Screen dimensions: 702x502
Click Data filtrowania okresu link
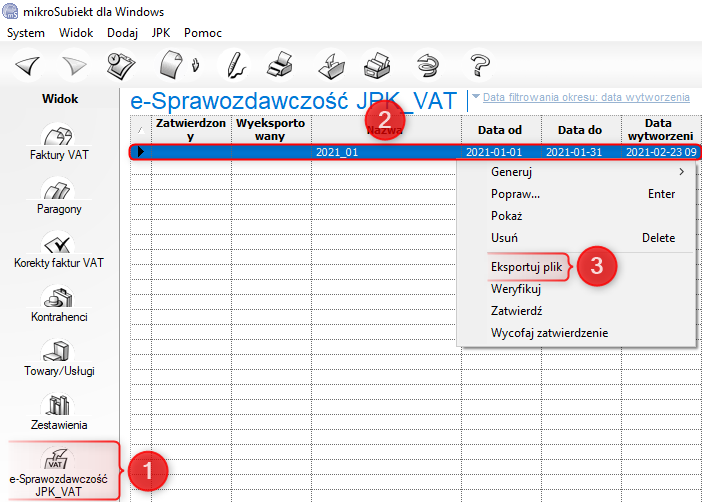point(586,97)
